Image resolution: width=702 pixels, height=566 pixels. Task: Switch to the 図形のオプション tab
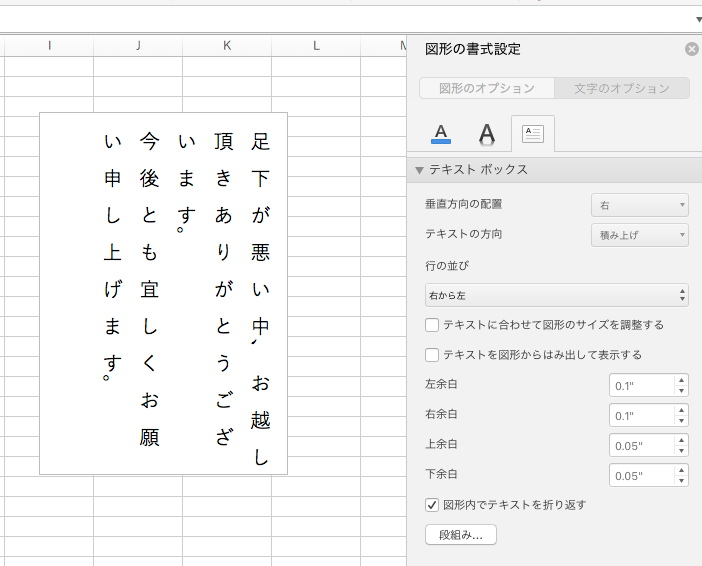click(x=486, y=88)
